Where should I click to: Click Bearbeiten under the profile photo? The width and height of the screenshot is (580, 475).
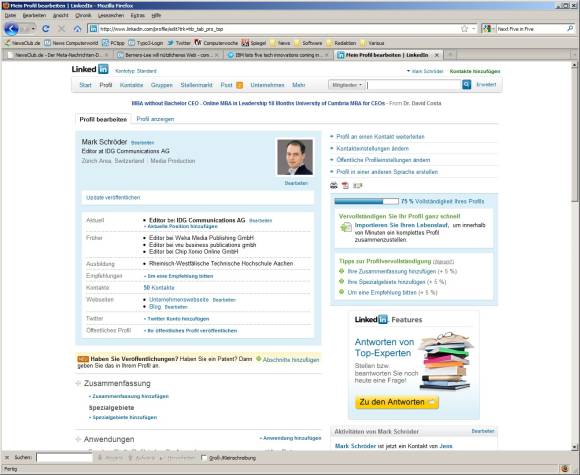point(296,183)
